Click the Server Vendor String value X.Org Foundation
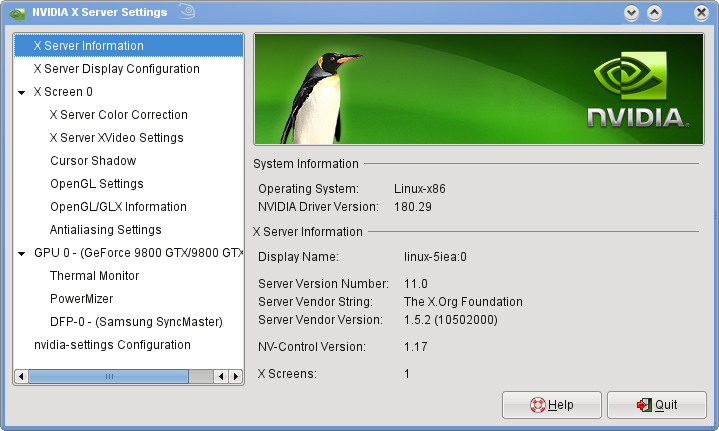Image resolution: width=719 pixels, height=431 pixels. [463, 302]
